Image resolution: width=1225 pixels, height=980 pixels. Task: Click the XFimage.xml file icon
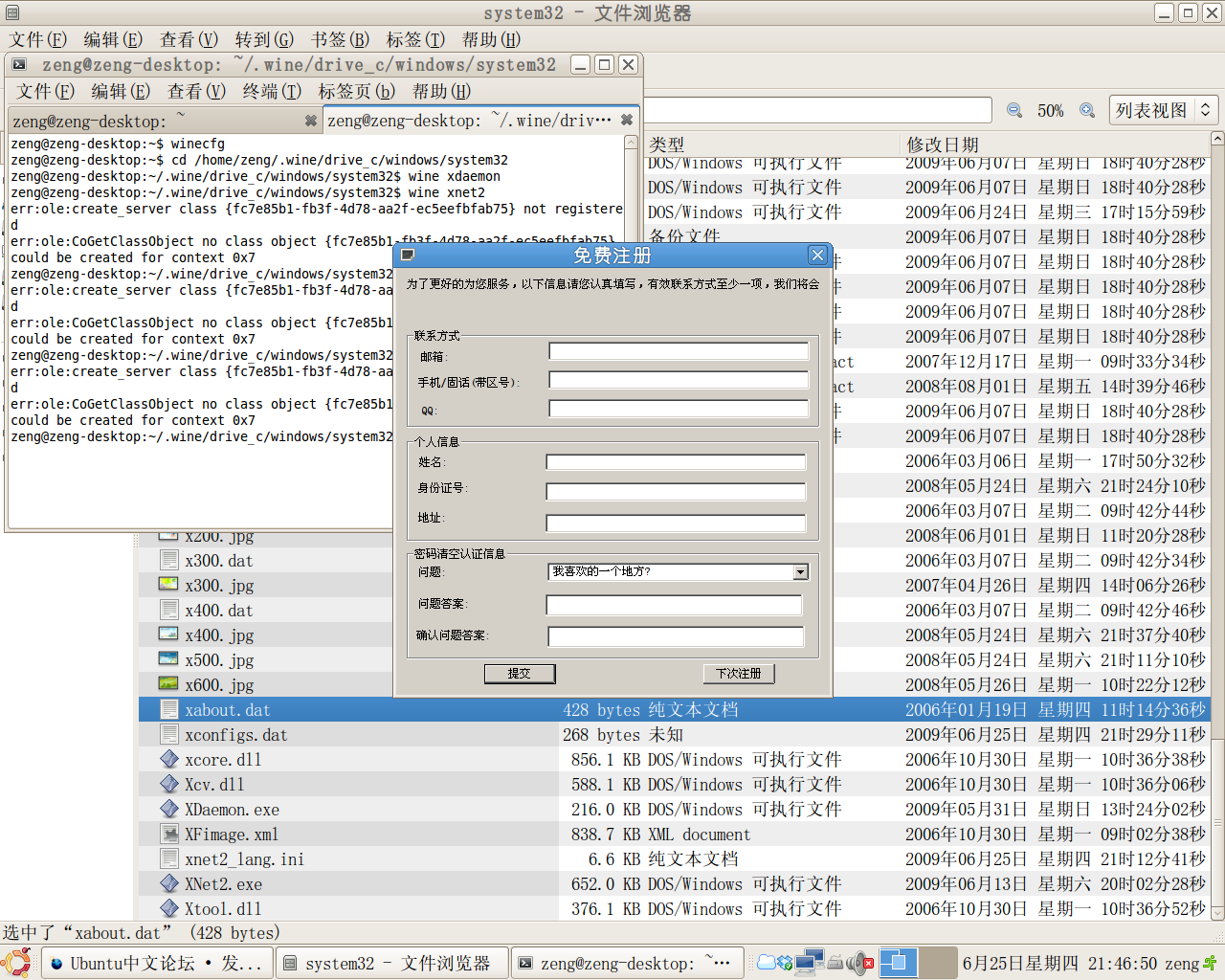(169, 834)
